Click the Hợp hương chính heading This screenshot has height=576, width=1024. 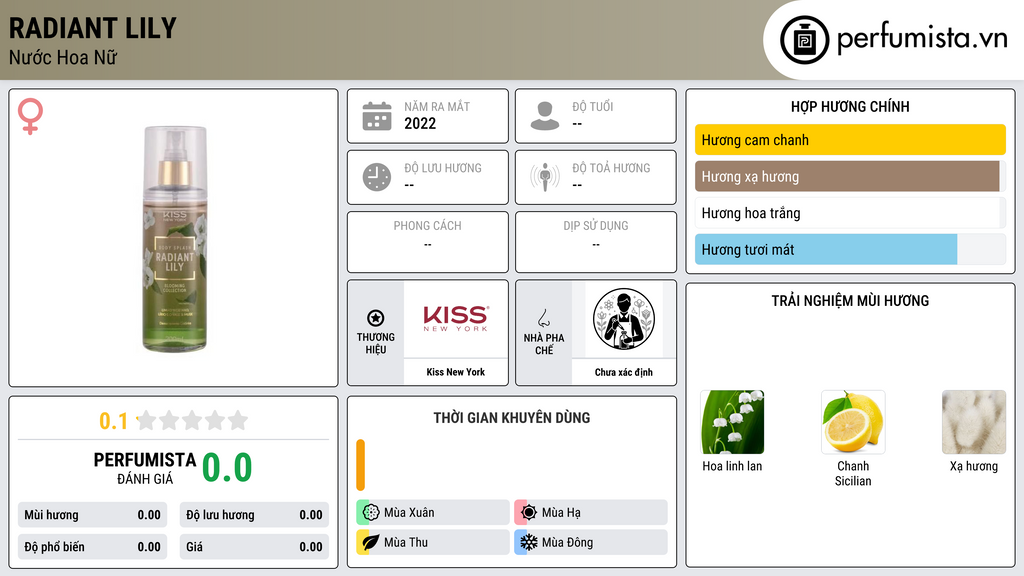point(850,106)
